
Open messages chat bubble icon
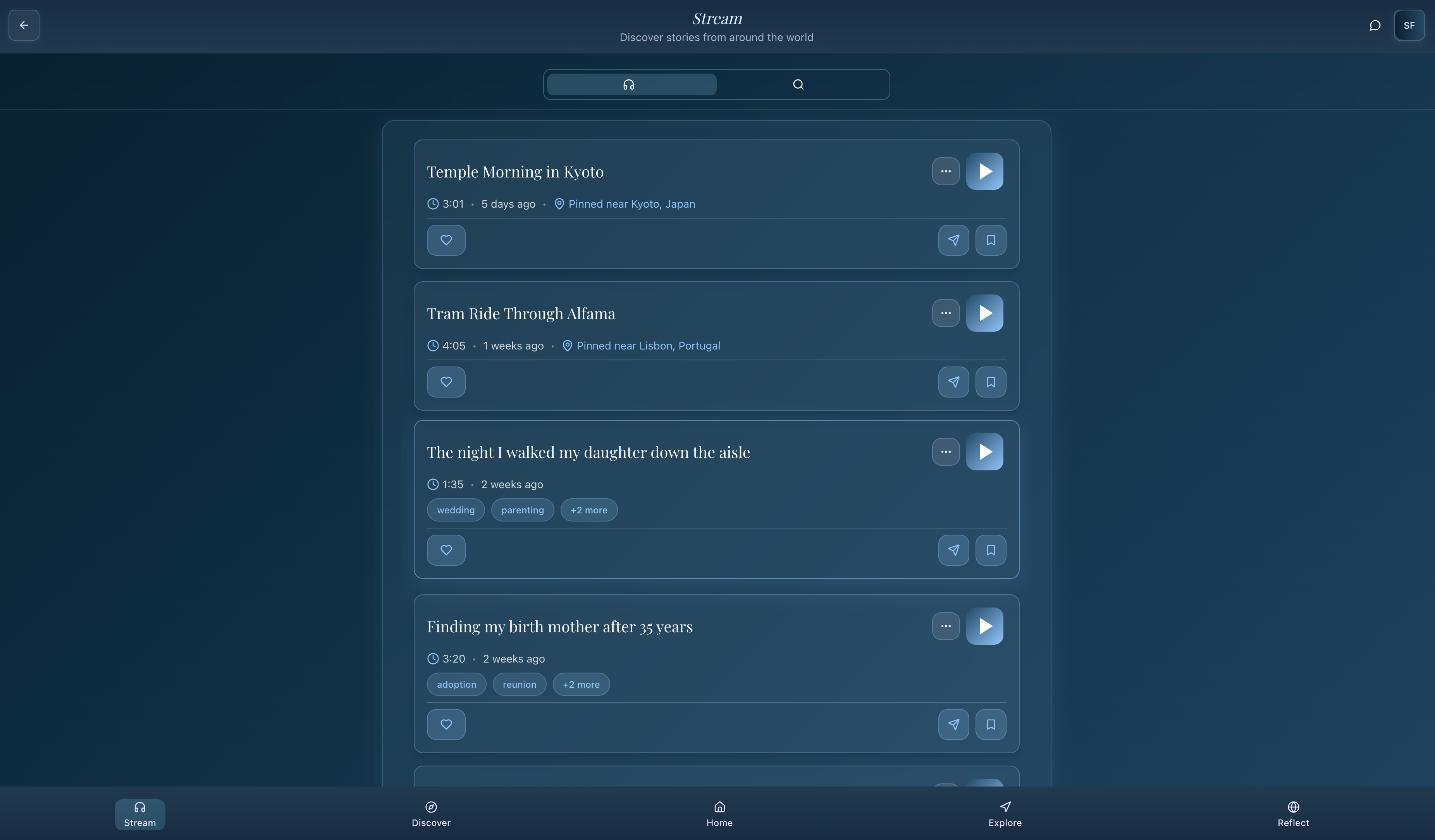[x=1375, y=25]
